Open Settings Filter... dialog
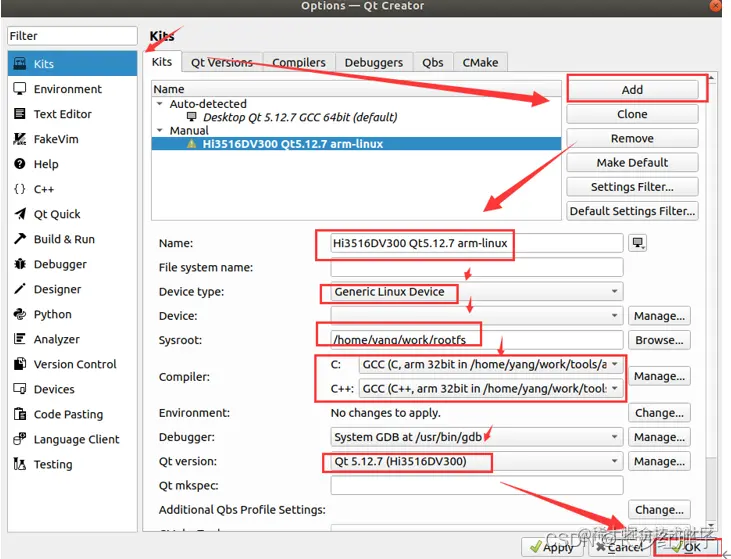Image resolution: width=731 pixels, height=559 pixels. pyautogui.click(x=632, y=186)
